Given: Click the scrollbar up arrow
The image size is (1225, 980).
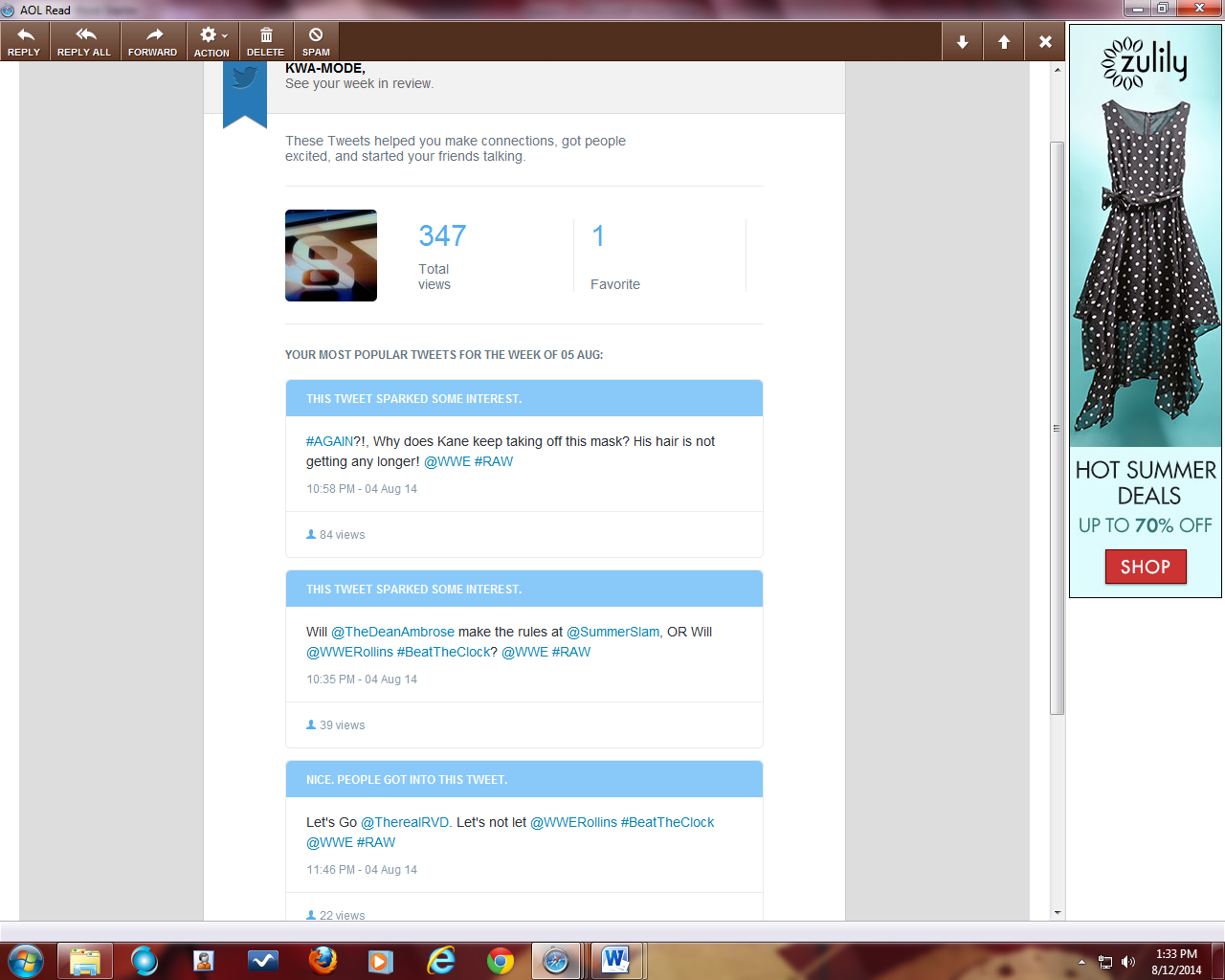Looking at the screenshot, I should 1057,69.
